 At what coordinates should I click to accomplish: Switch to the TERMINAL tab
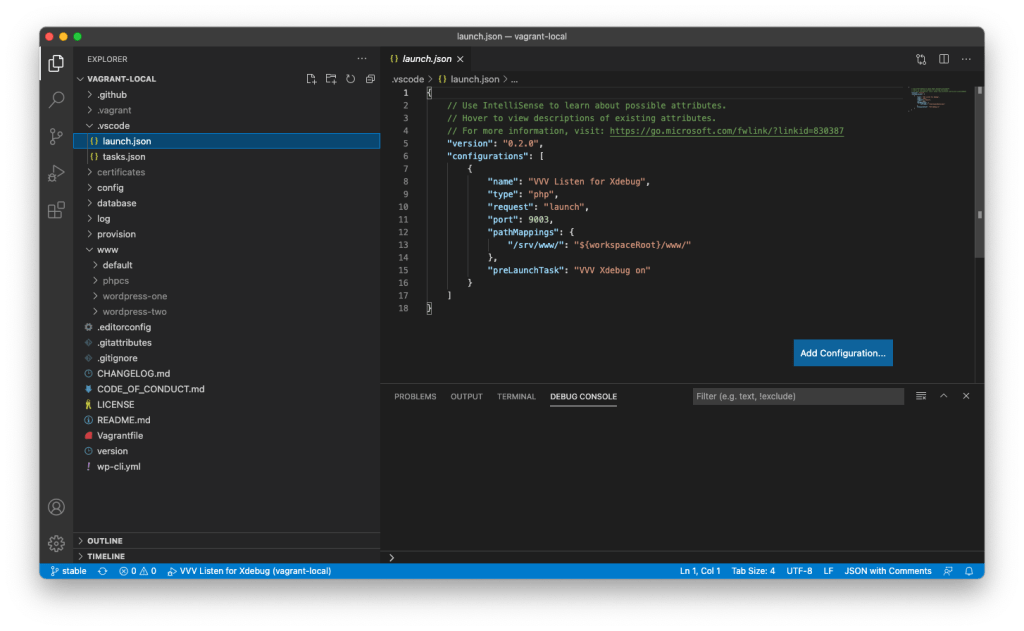point(516,397)
